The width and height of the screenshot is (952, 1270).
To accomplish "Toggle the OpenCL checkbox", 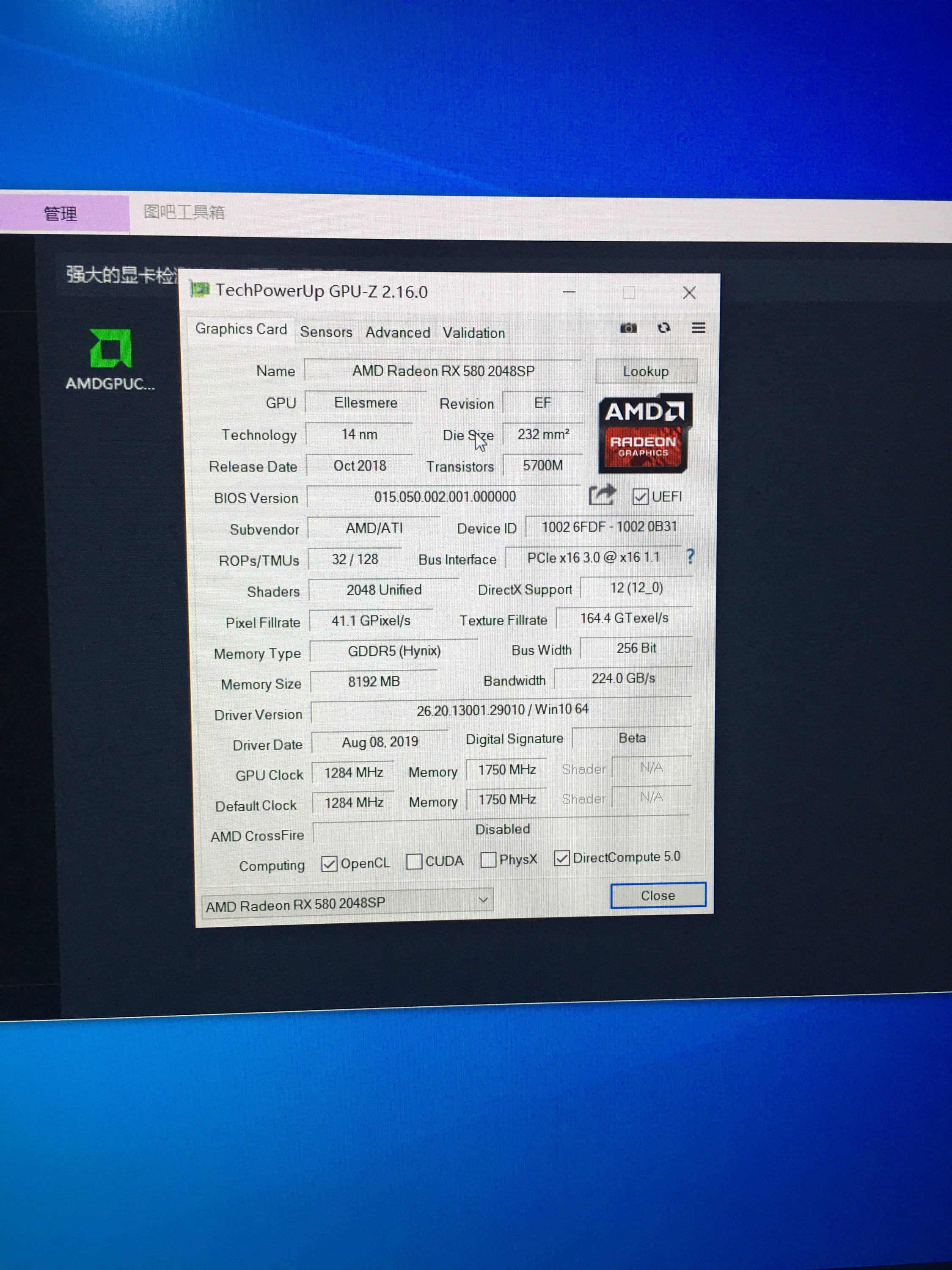I will 329,864.
